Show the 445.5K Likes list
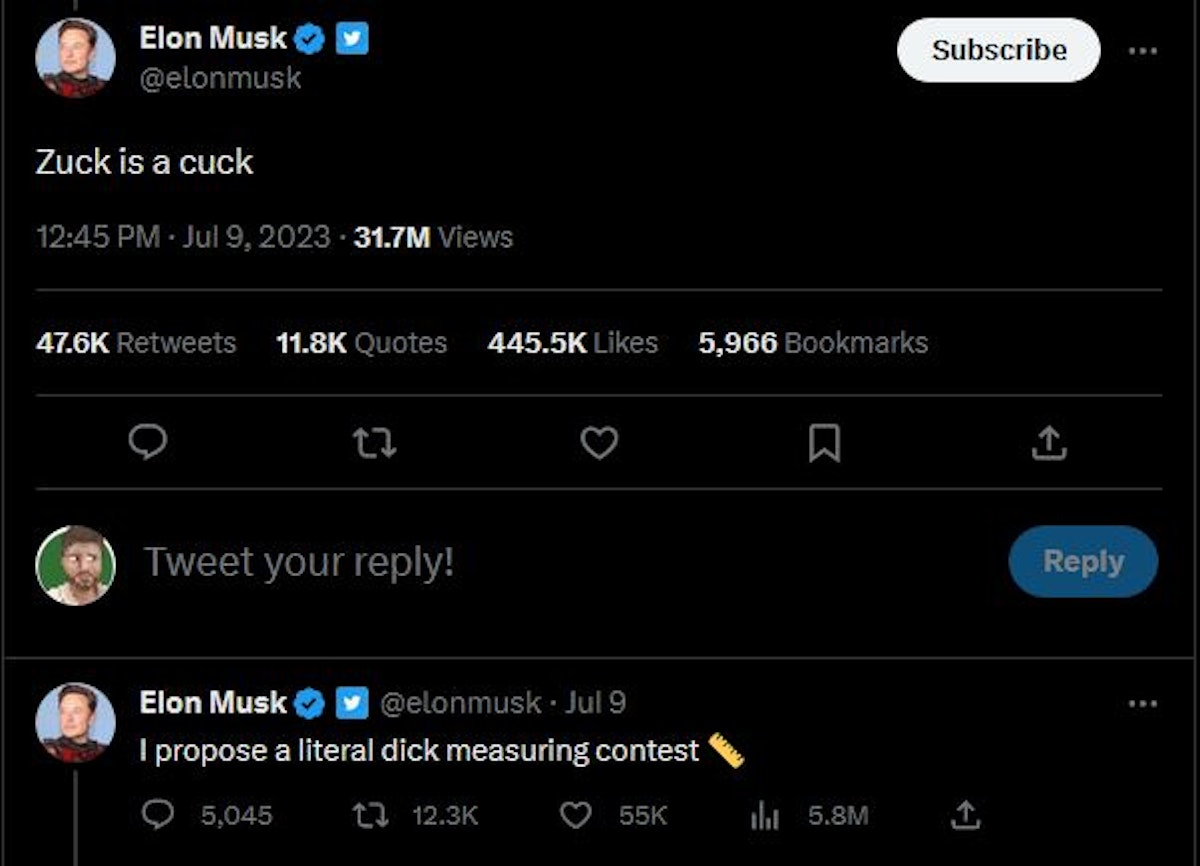The width and height of the screenshot is (1200, 866). (572, 343)
